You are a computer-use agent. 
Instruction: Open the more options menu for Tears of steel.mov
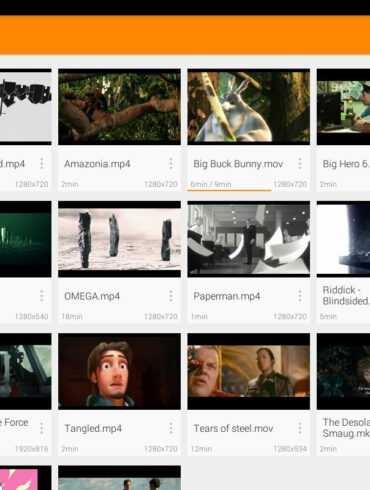click(x=300, y=428)
